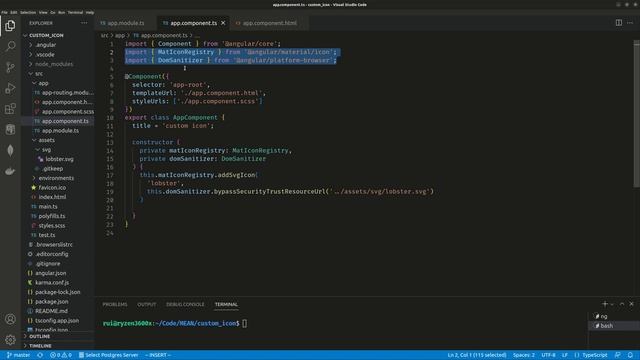The height and width of the screenshot is (360, 640).
Task: Open the MongoDB leaf icon view
Action: pos(10,150)
